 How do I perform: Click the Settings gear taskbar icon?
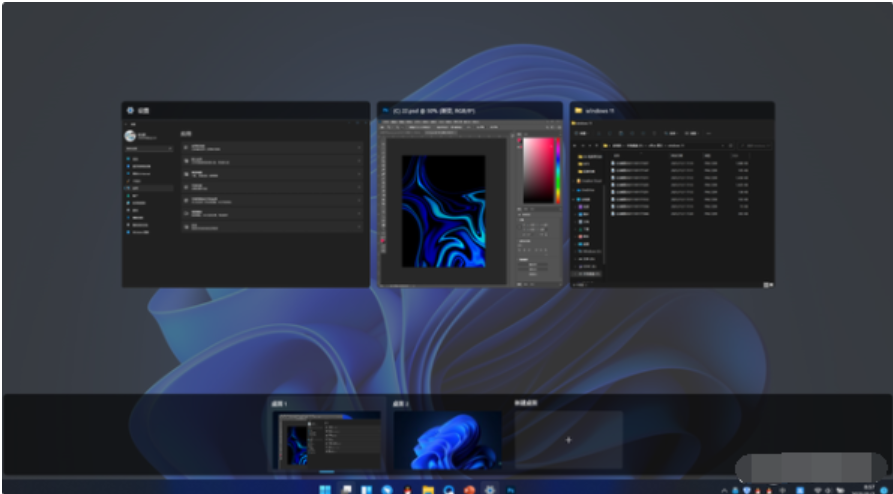tap(488, 489)
